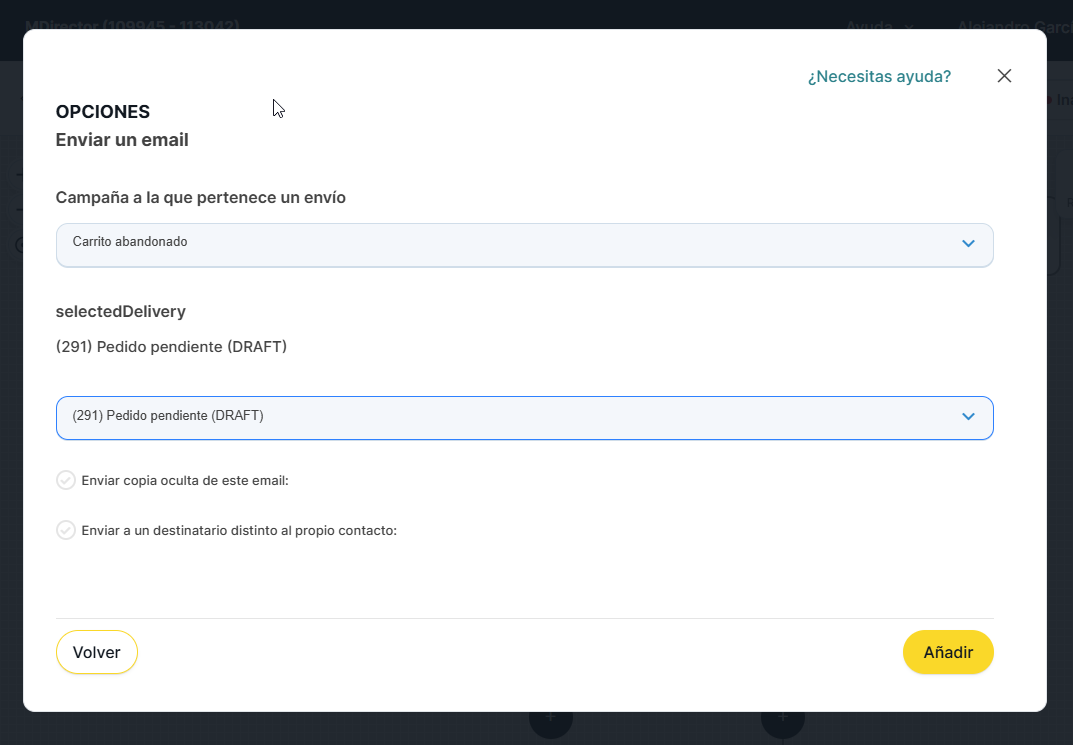The height and width of the screenshot is (745, 1073).
Task: Open the Alejandro user account menu
Action: (1010, 25)
